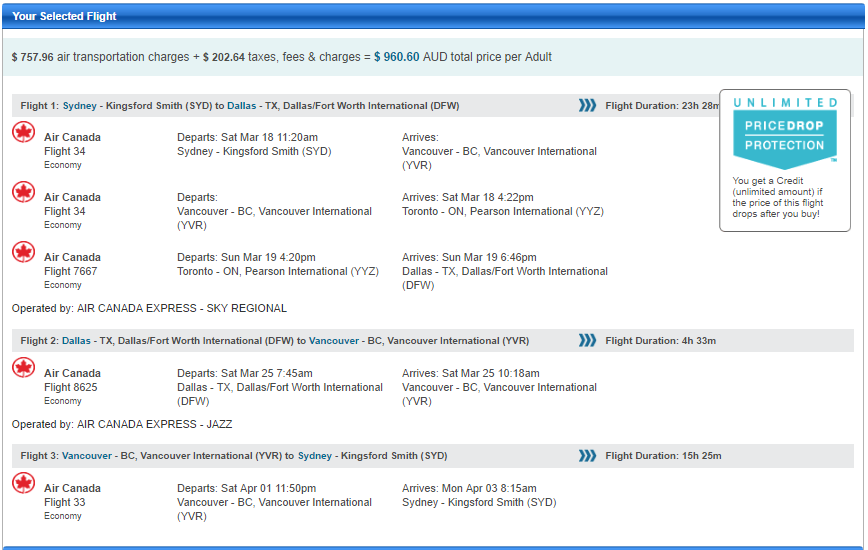Image resolution: width=868 pixels, height=550 pixels.
Task: Click Air Canada logo next to Flight 7667
Action: click(24, 252)
